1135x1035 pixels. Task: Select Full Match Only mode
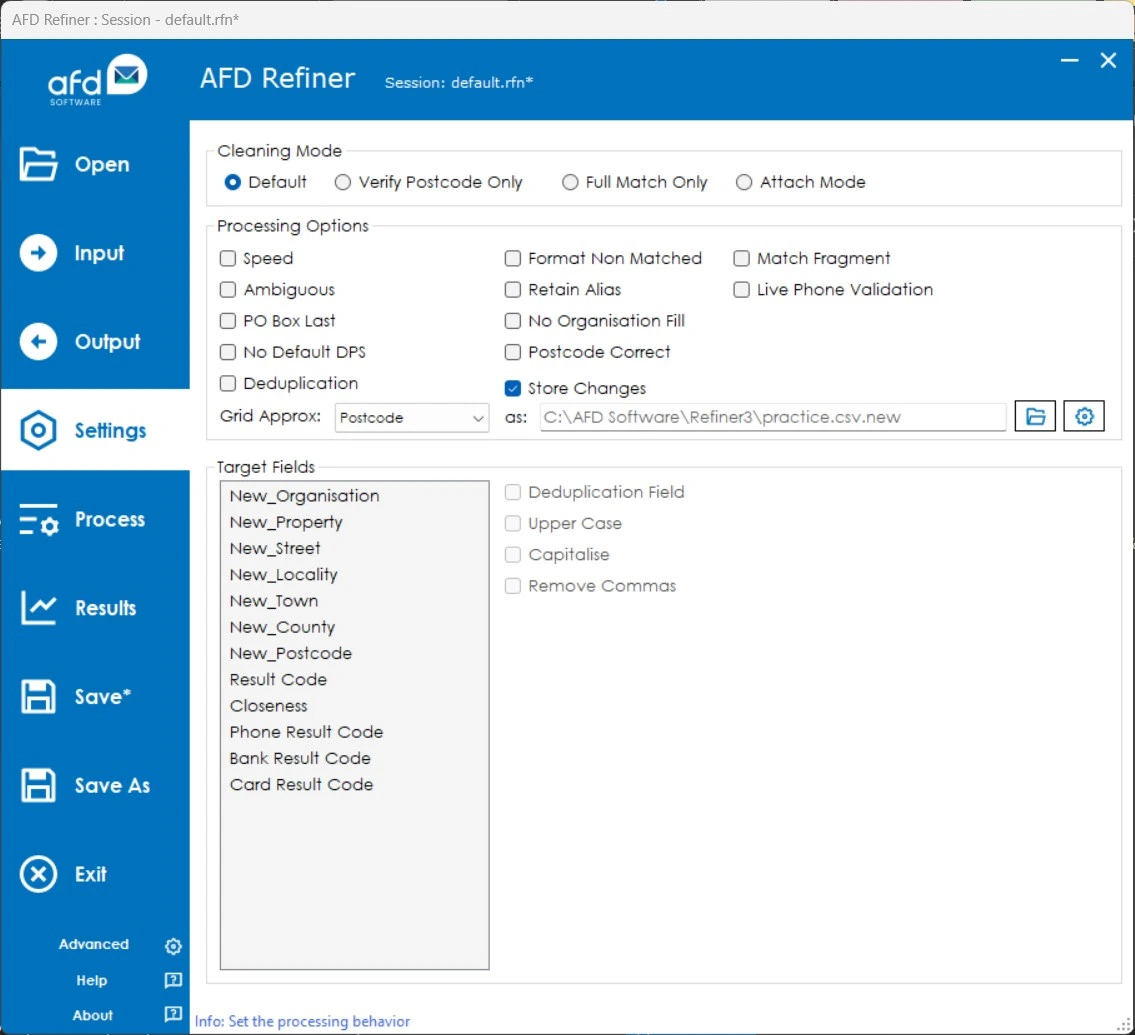[570, 182]
